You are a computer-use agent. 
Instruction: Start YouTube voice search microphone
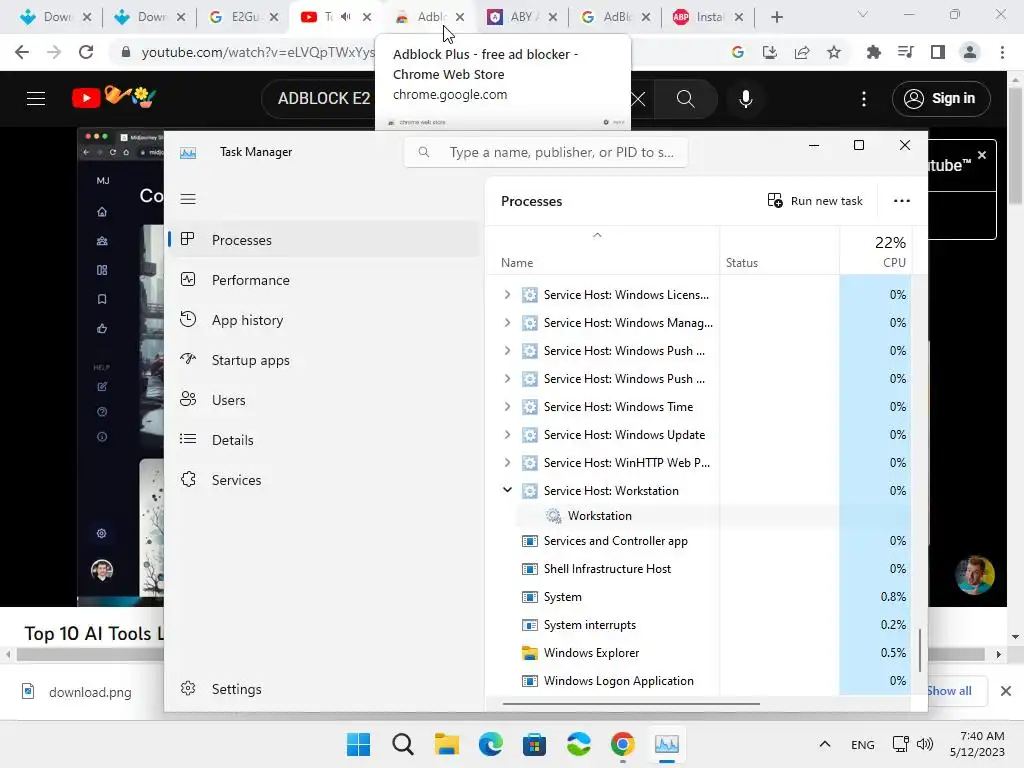(746, 99)
